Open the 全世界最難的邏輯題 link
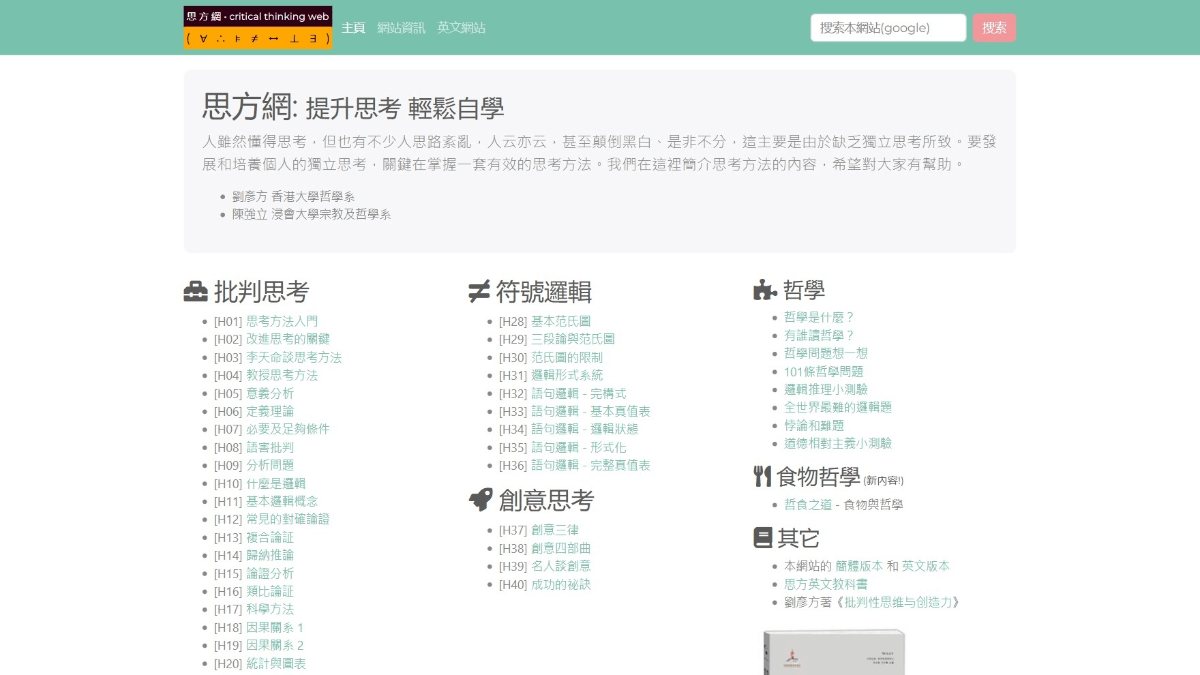The height and width of the screenshot is (675, 1200). (837, 408)
